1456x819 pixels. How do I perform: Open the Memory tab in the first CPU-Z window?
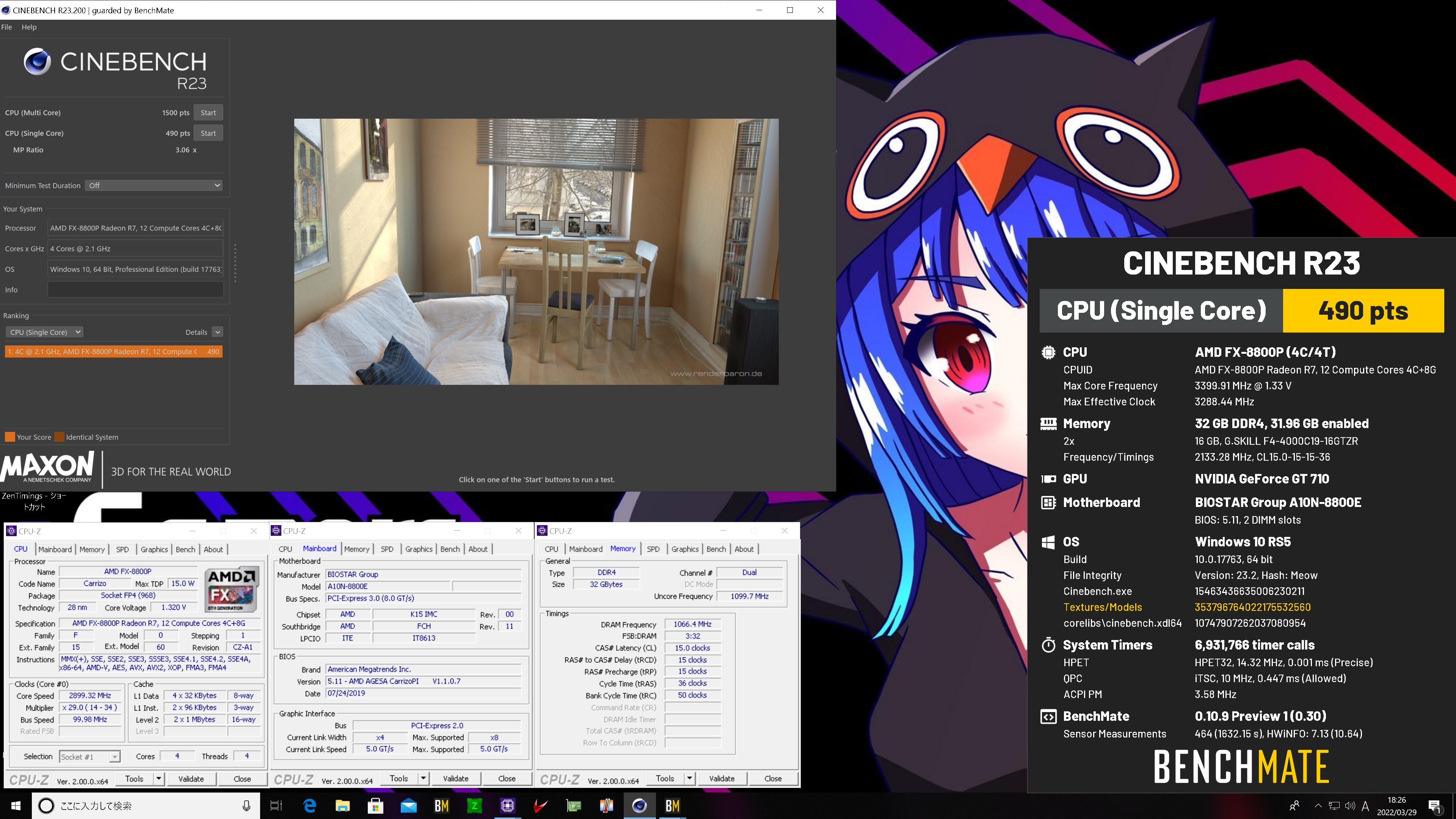pyautogui.click(x=92, y=549)
